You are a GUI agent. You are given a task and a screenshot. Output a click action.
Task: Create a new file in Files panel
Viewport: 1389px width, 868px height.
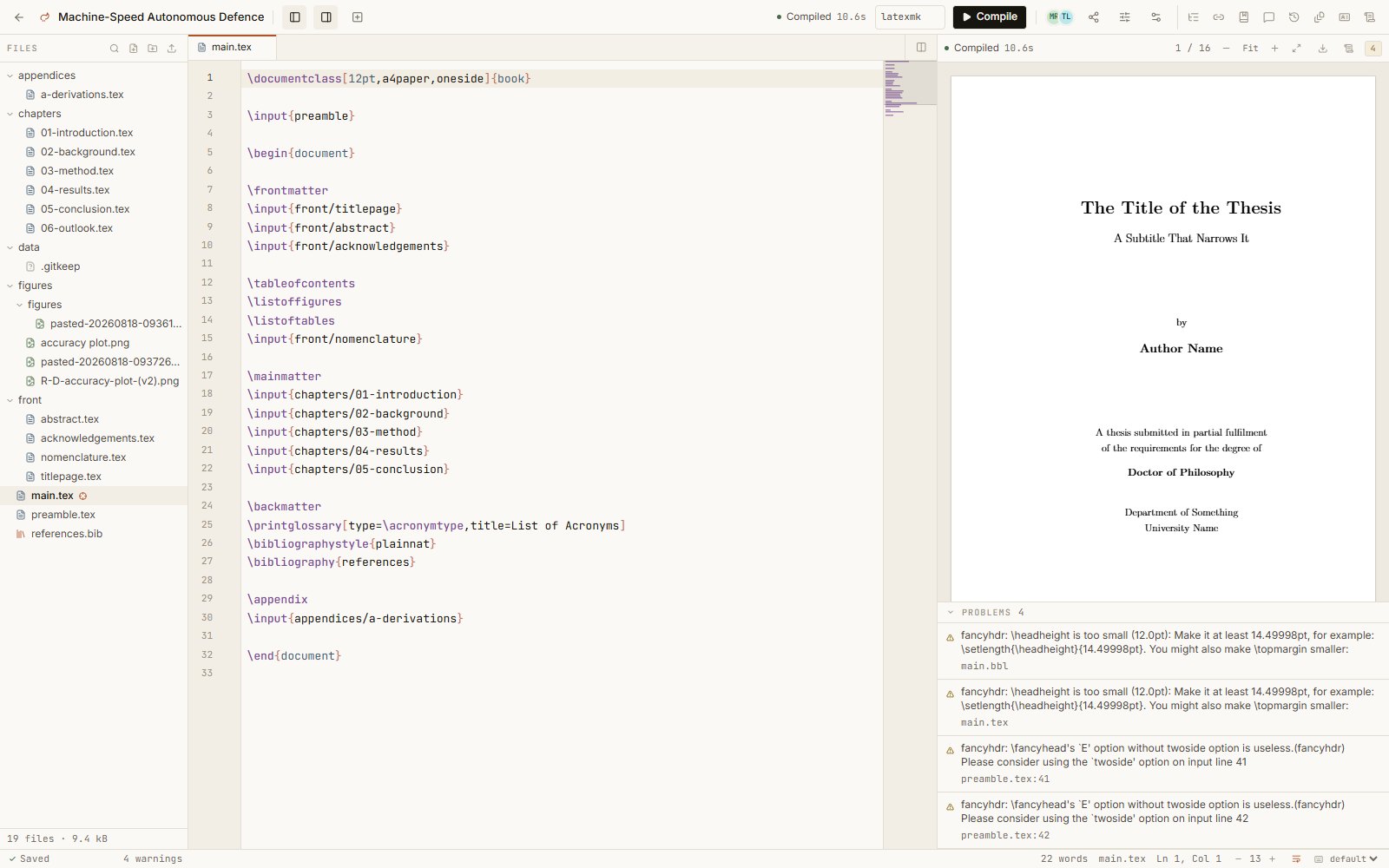coord(133,49)
